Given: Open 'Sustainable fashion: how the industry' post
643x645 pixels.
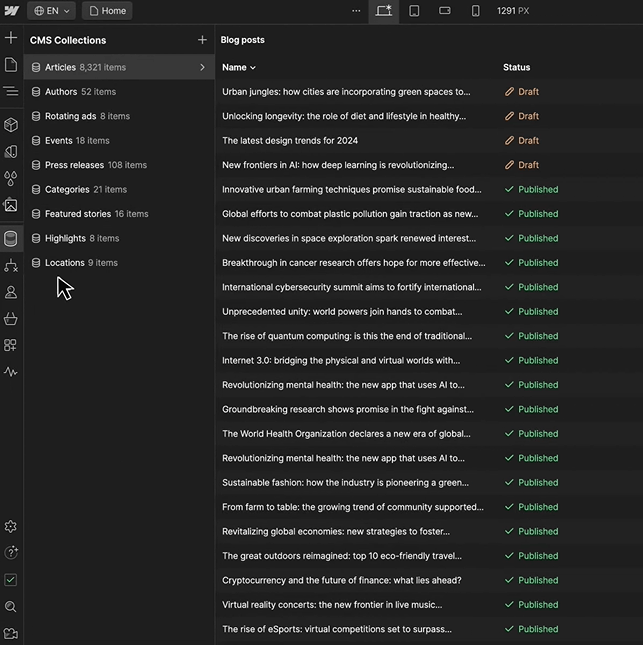Looking at the screenshot, I should click(346, 483).
